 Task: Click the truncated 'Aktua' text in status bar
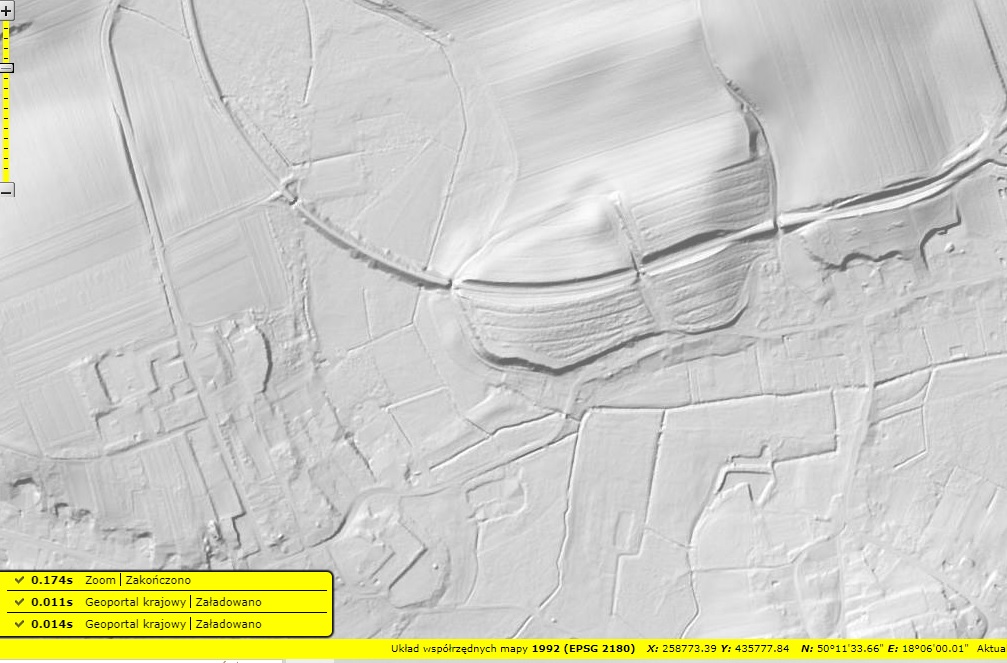(991, 649)
